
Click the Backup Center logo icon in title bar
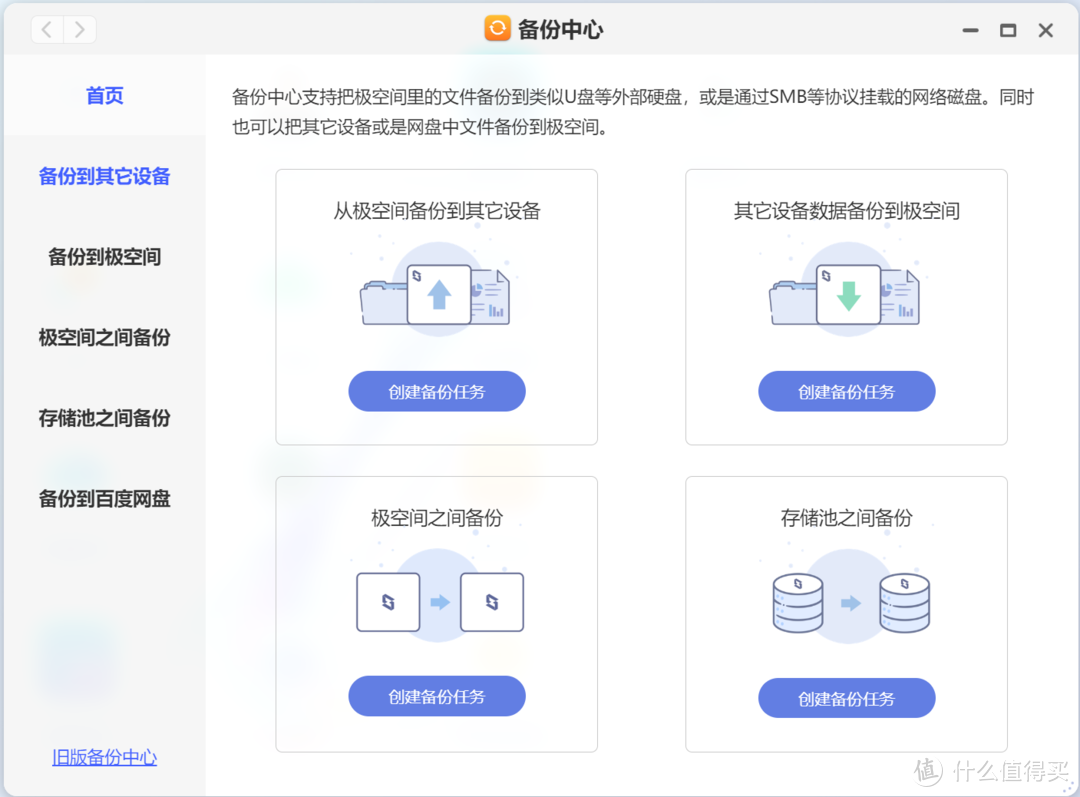pyautogui.click(x=497, y=28)
